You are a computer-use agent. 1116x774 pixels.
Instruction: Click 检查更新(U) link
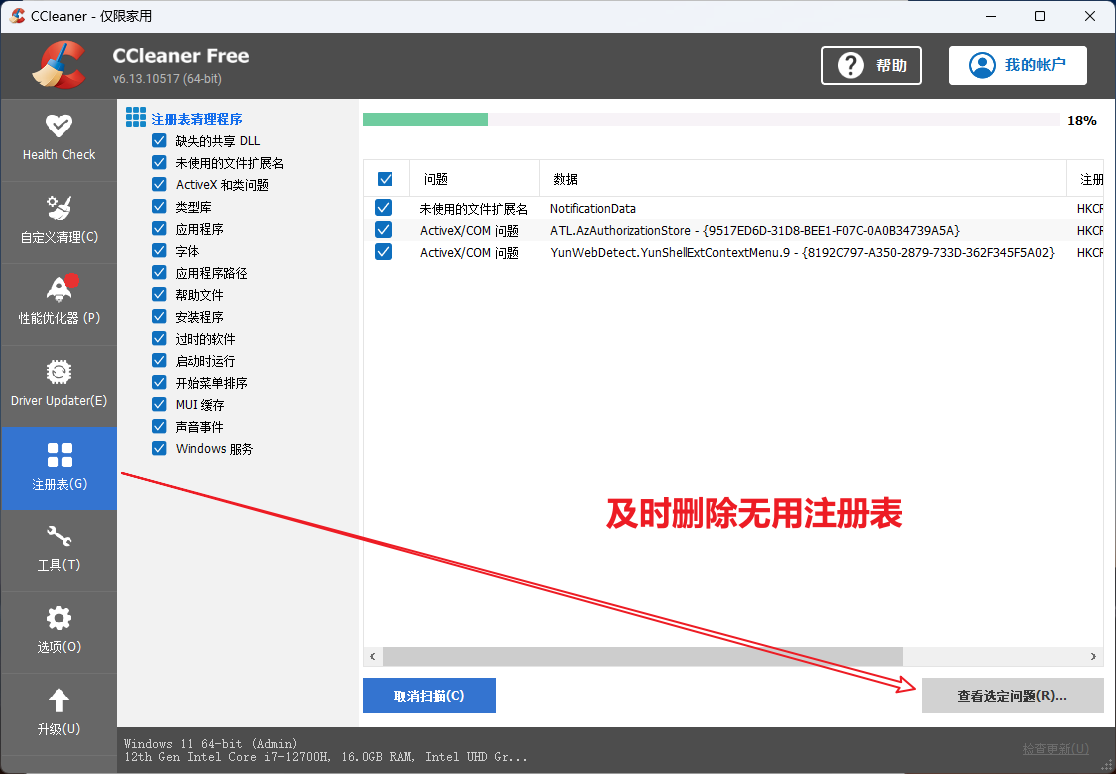point(1056,748)
